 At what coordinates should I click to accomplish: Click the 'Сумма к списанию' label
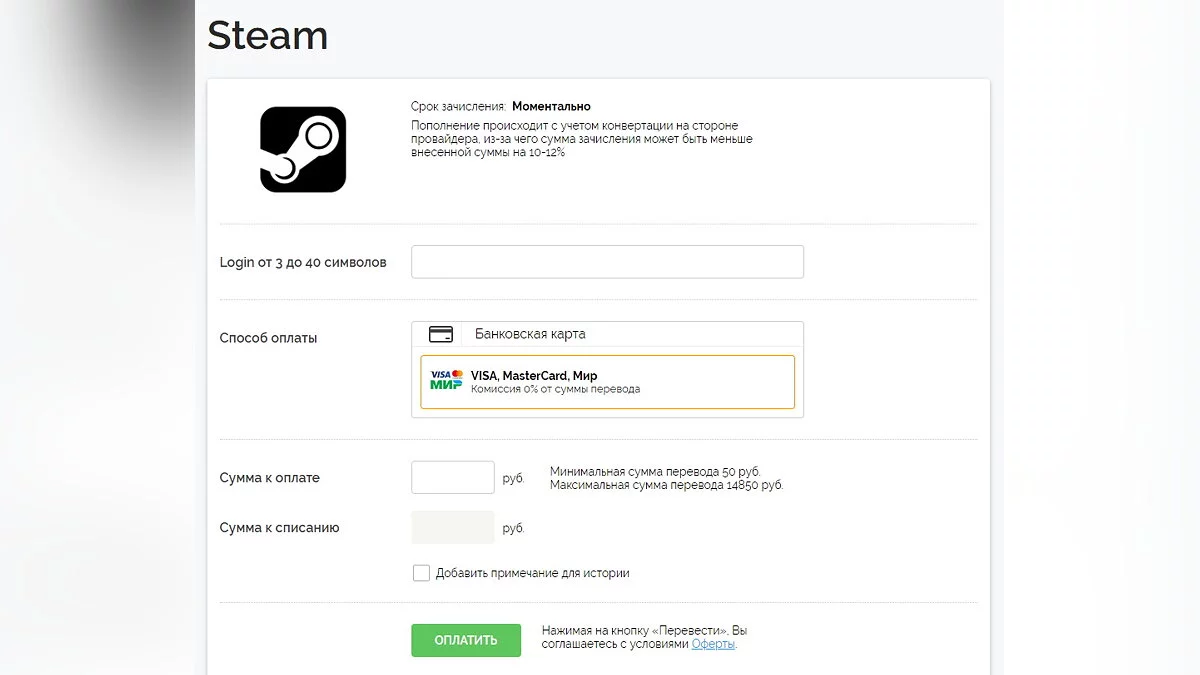point(279,527)
